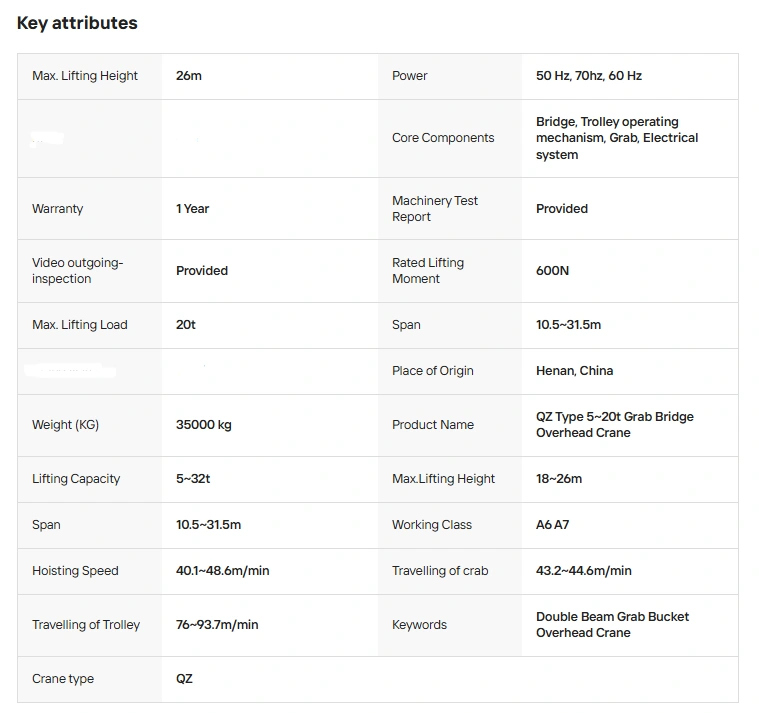Select the Power frequency value 50 Hz, 70hz, 60 Hz
759x713 pixels.
pyautogui.click(x=589, y=76)
